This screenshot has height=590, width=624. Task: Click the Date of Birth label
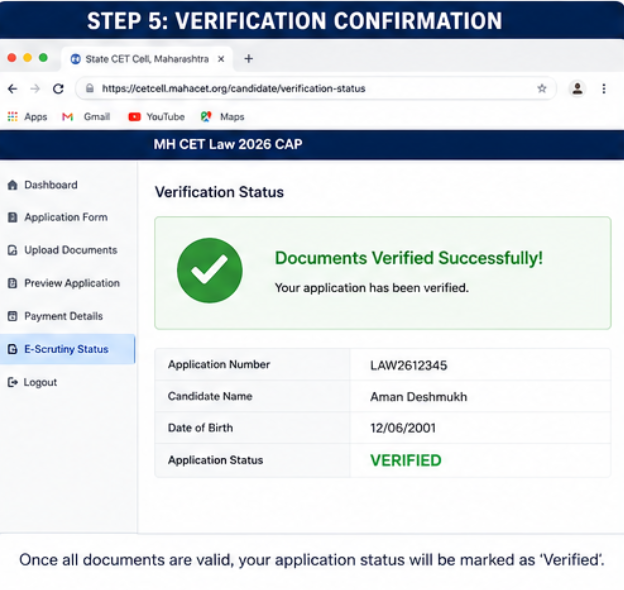point(201,428)
